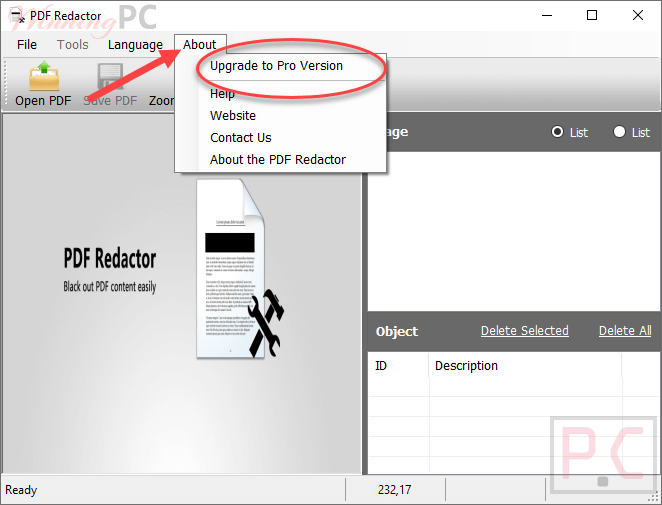Screen dimensions: 662x505
Task: Click the PDF Redactor heading text
Action: pos(110,258)
